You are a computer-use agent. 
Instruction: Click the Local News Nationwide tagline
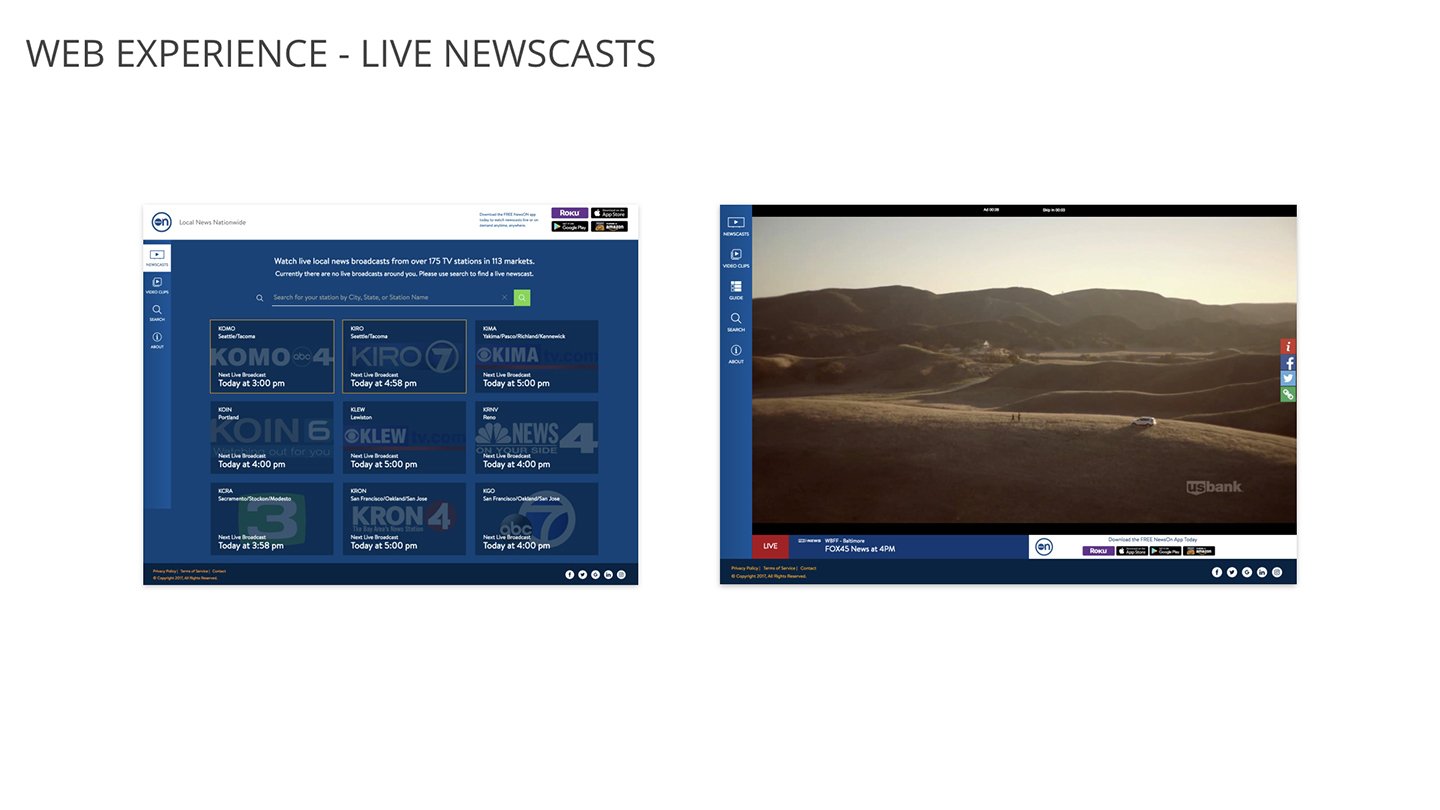pos(212,222)
